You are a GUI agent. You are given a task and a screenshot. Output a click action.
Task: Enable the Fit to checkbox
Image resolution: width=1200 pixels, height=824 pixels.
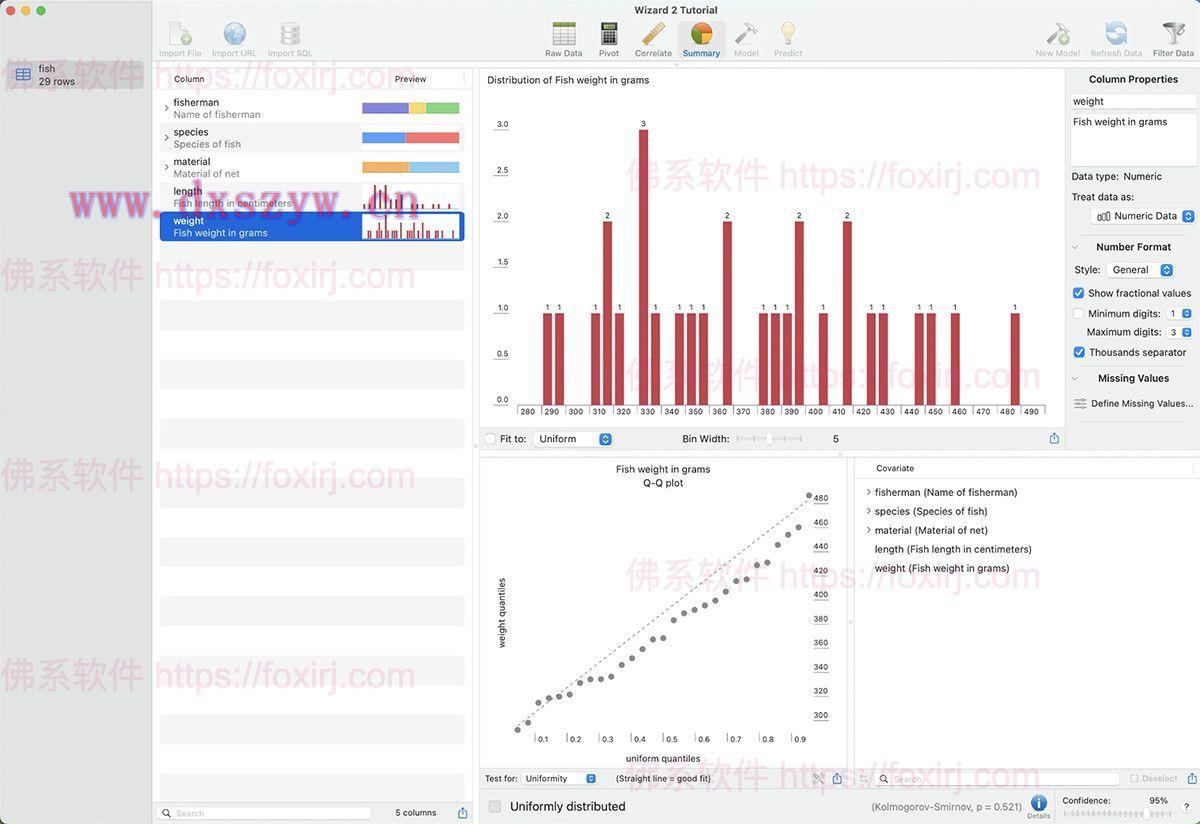[490, 439]
